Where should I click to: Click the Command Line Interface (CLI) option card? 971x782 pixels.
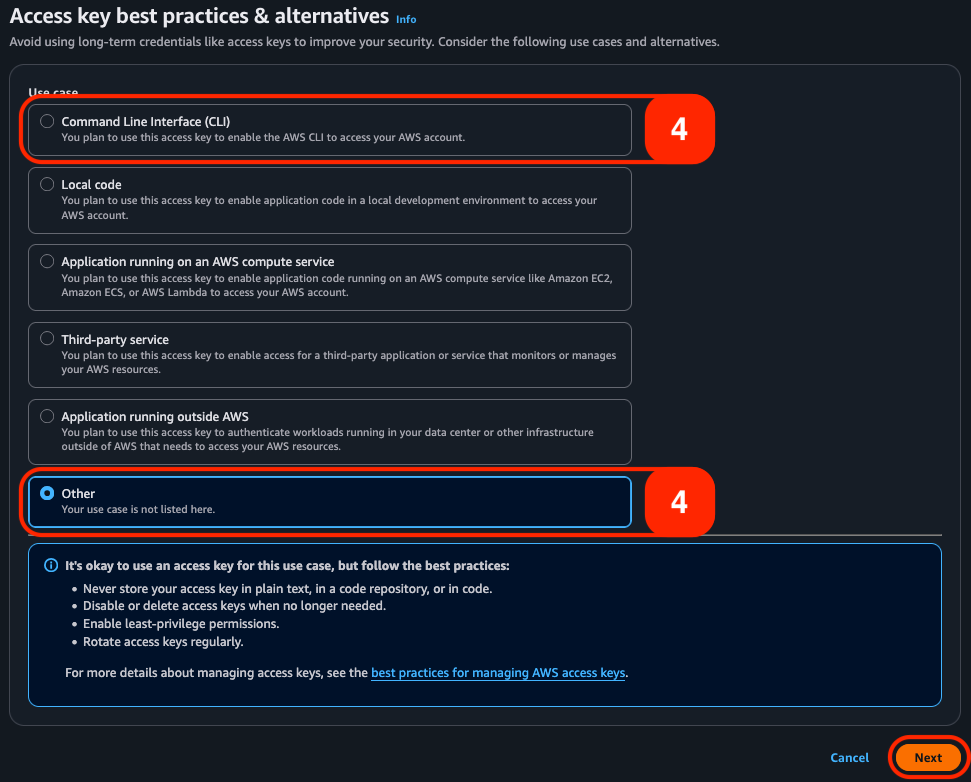(x=330, y=128)
